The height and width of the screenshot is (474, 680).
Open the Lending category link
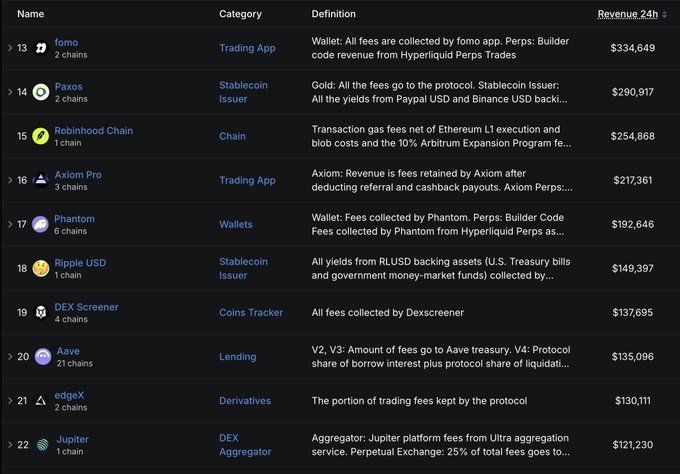click(x=238, y=356)
